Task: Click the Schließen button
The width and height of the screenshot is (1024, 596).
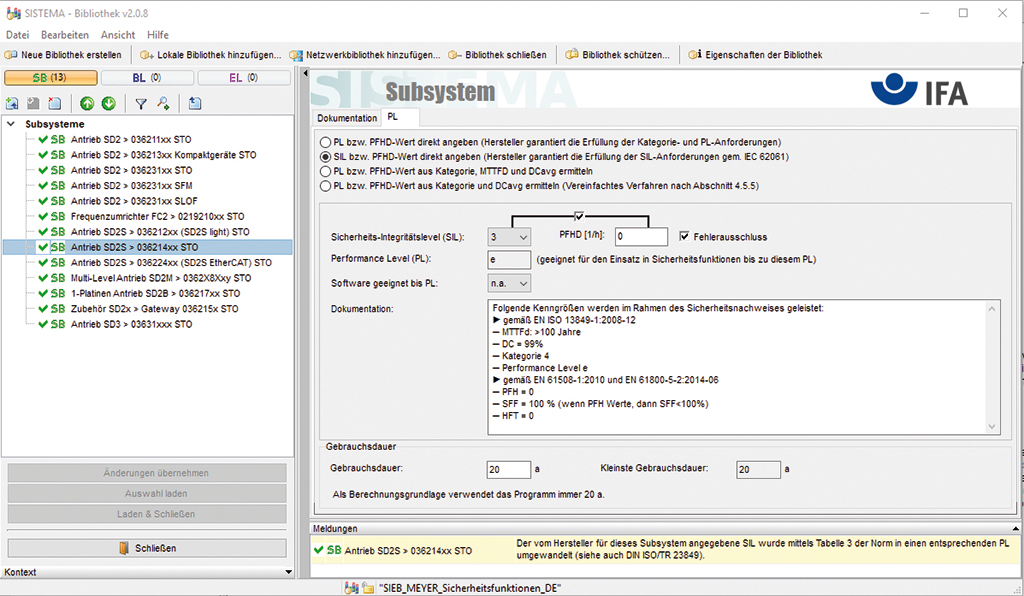Action: tap(147, 548)
